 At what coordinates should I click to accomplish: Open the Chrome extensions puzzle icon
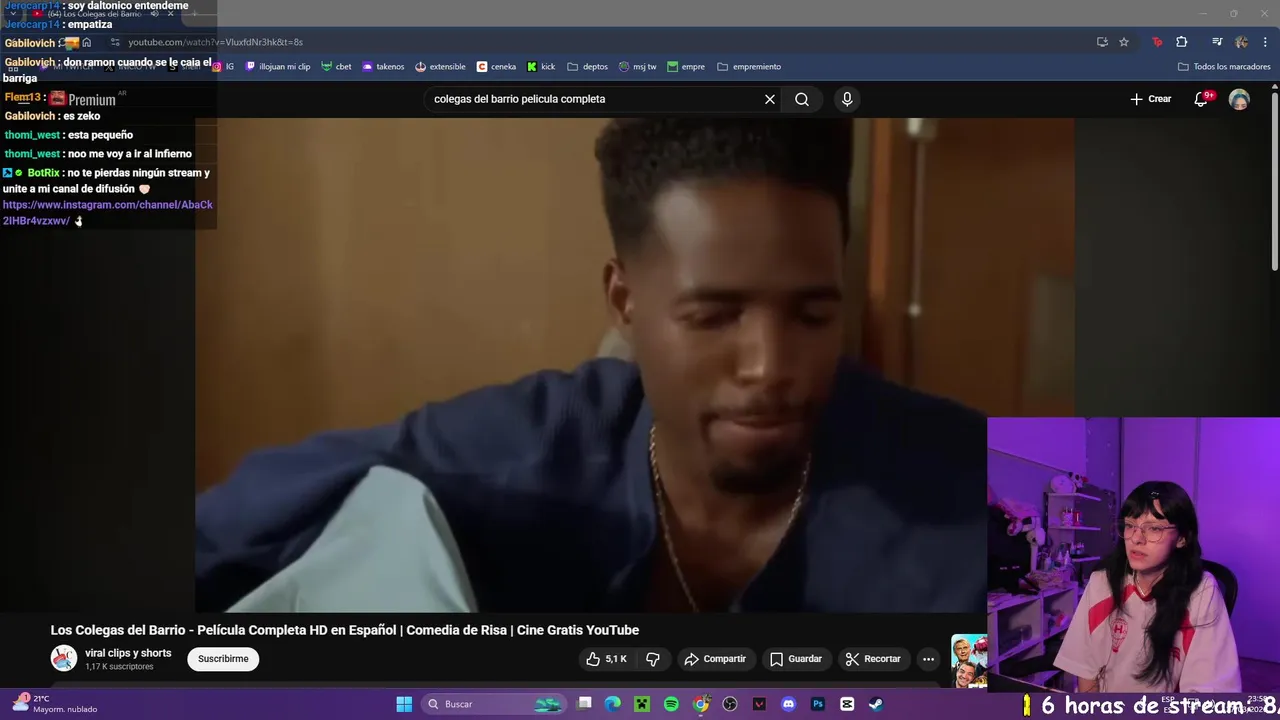(x=1182, y=42)
